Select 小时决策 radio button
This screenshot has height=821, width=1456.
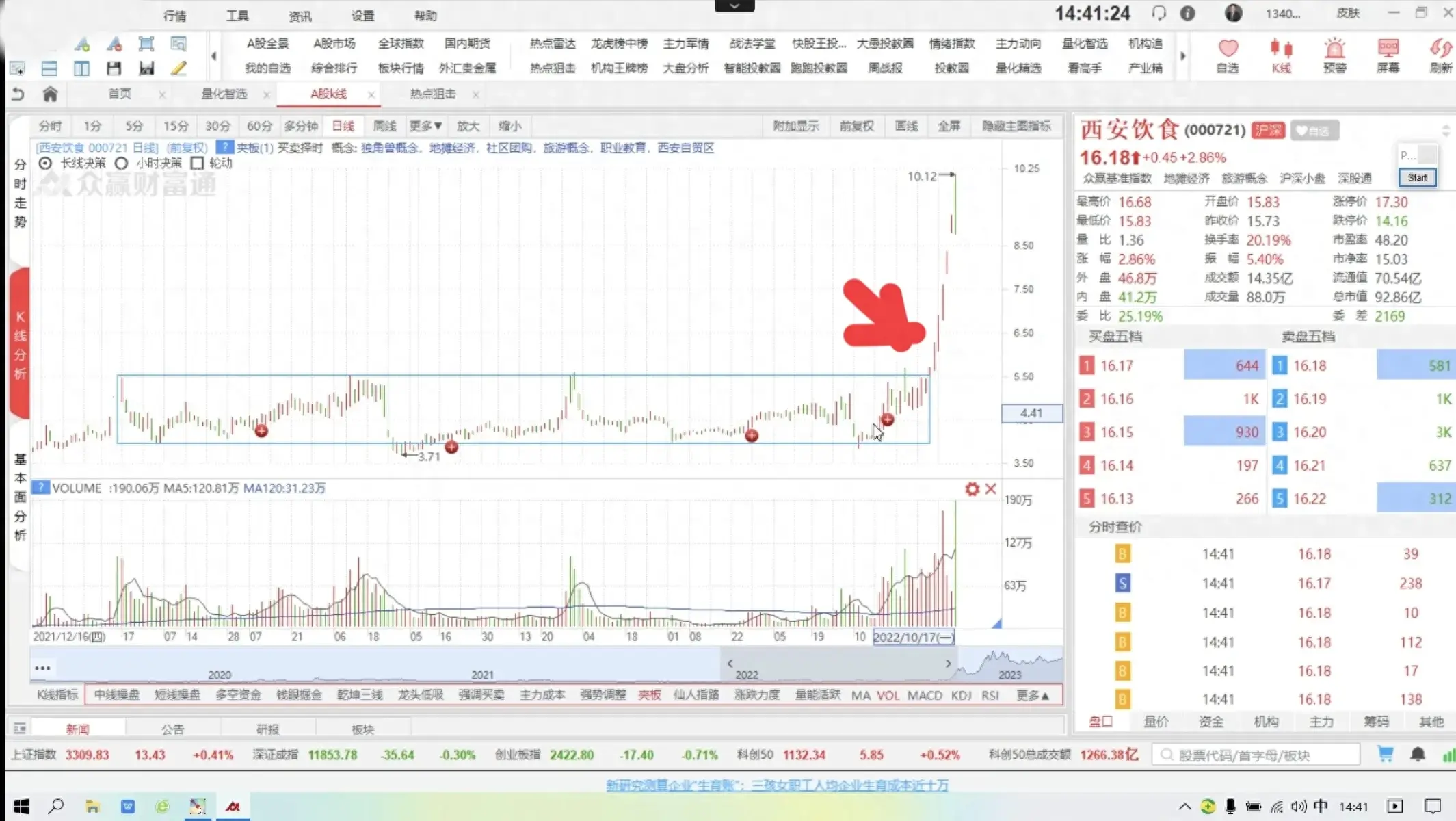(x=122, y=164)
